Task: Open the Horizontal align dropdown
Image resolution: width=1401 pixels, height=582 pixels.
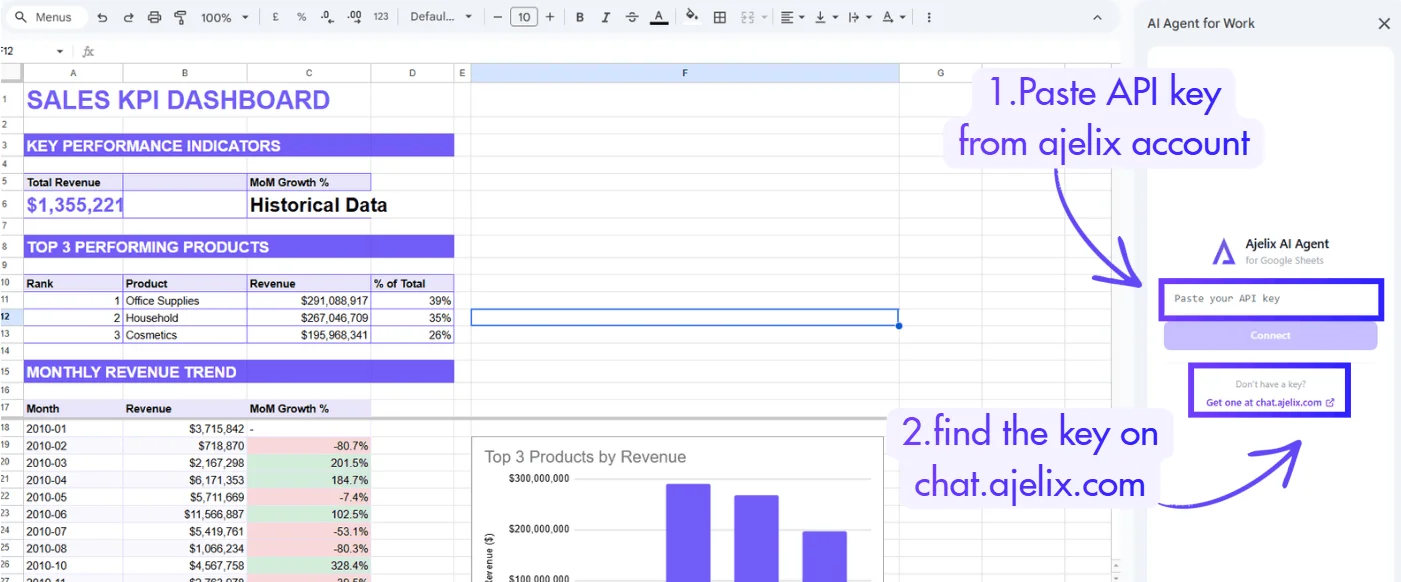Action: tap(793, 17)
